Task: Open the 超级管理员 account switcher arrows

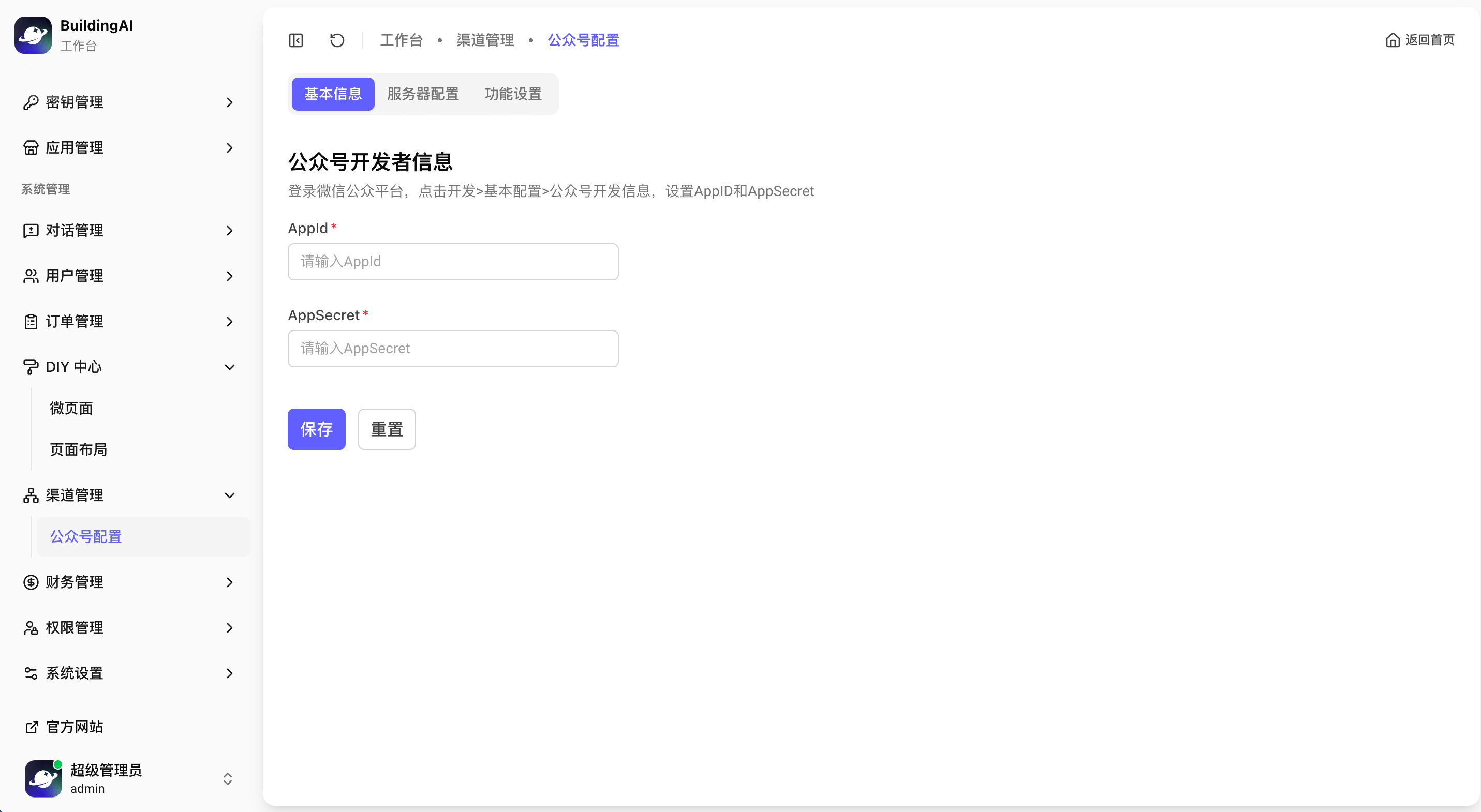Action: [x=228, y=779]
